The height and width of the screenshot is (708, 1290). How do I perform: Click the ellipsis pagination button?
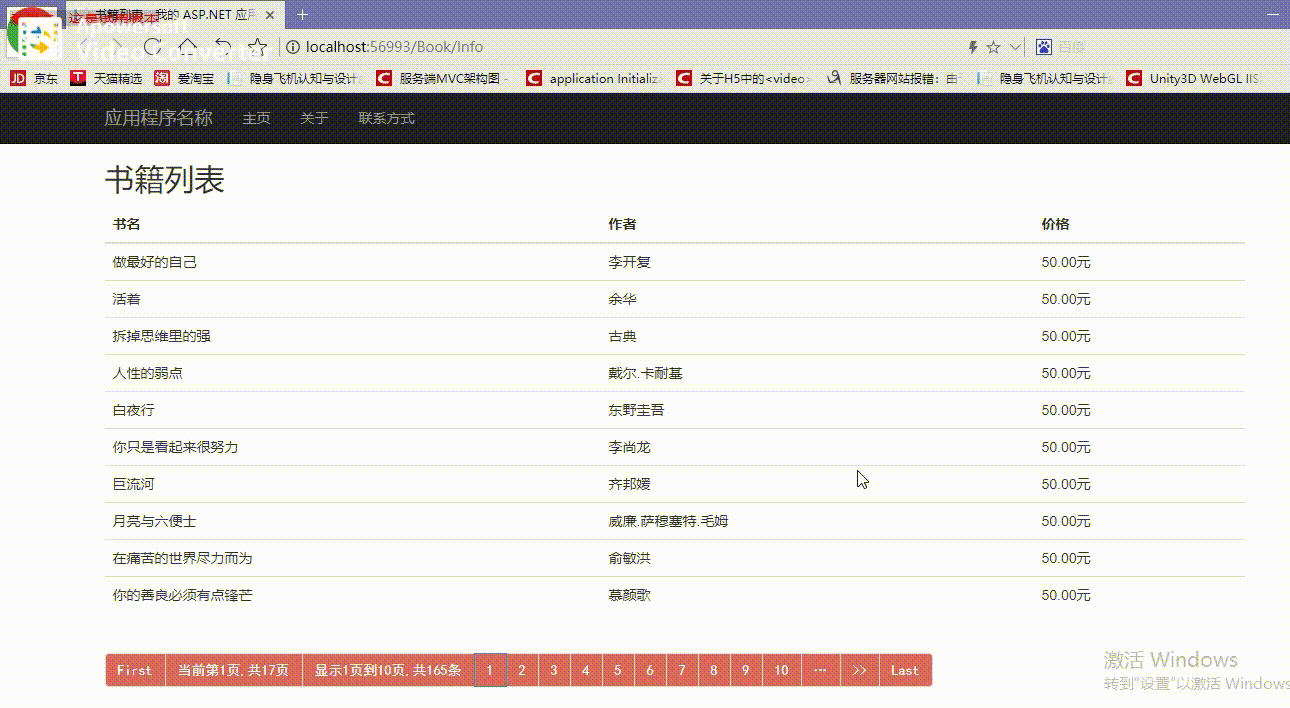coord(821,670)
